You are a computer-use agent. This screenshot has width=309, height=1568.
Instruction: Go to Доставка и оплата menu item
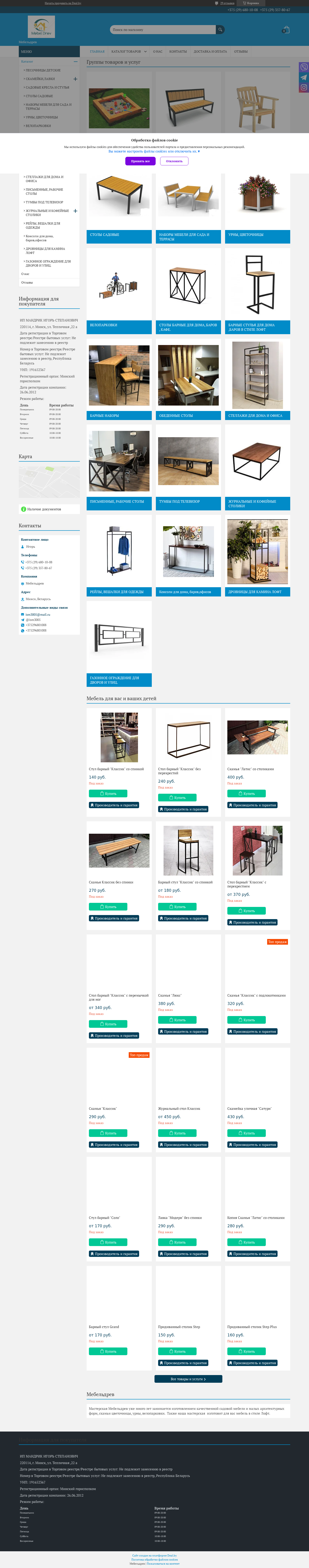click(x=210, y=52)
